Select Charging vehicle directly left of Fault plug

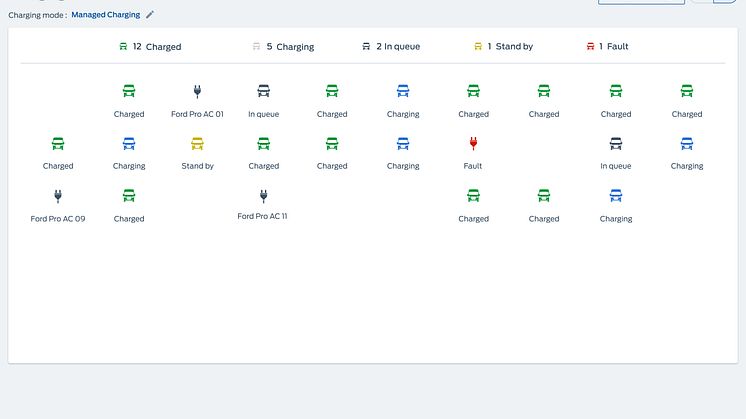(x=403, y=144)
